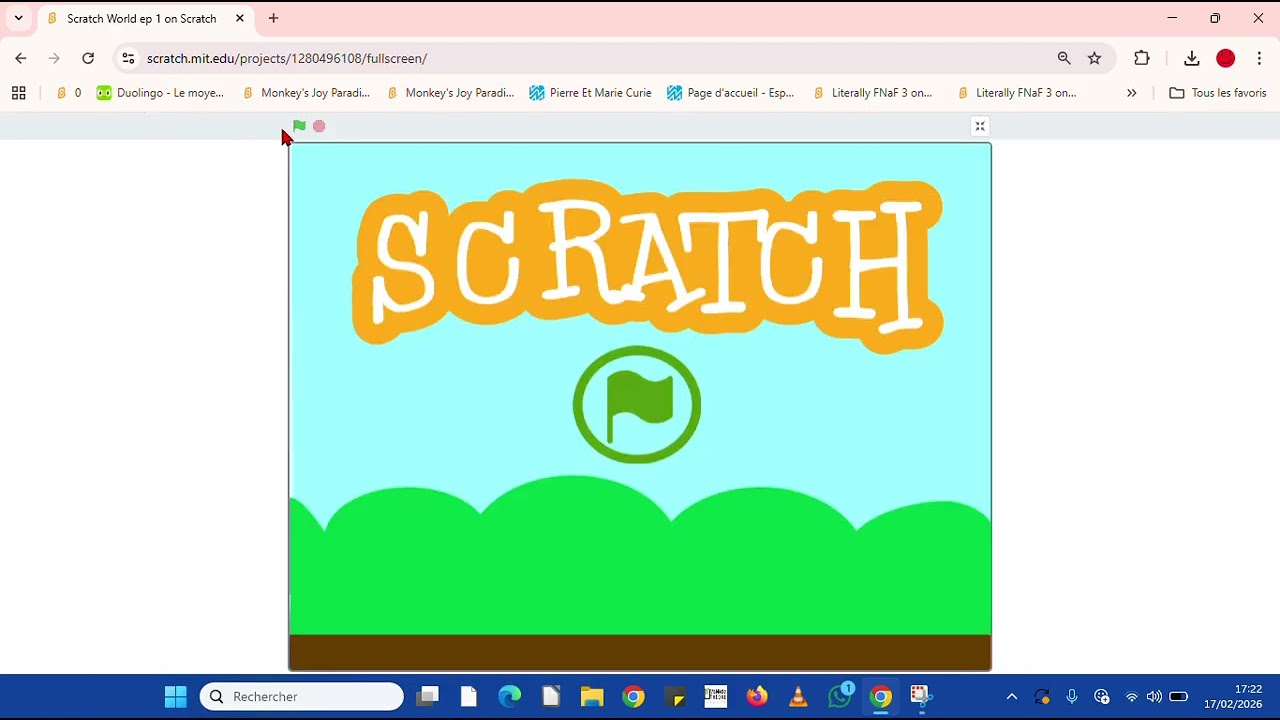
Task: Close the Scratch World ep 1 tab
Action: pyautogui.click(x=240, y=18)
